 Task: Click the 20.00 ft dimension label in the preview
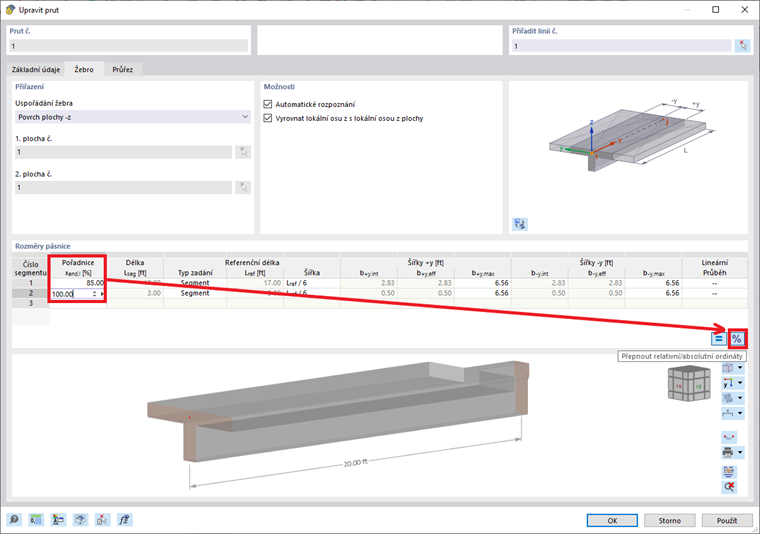355,463
